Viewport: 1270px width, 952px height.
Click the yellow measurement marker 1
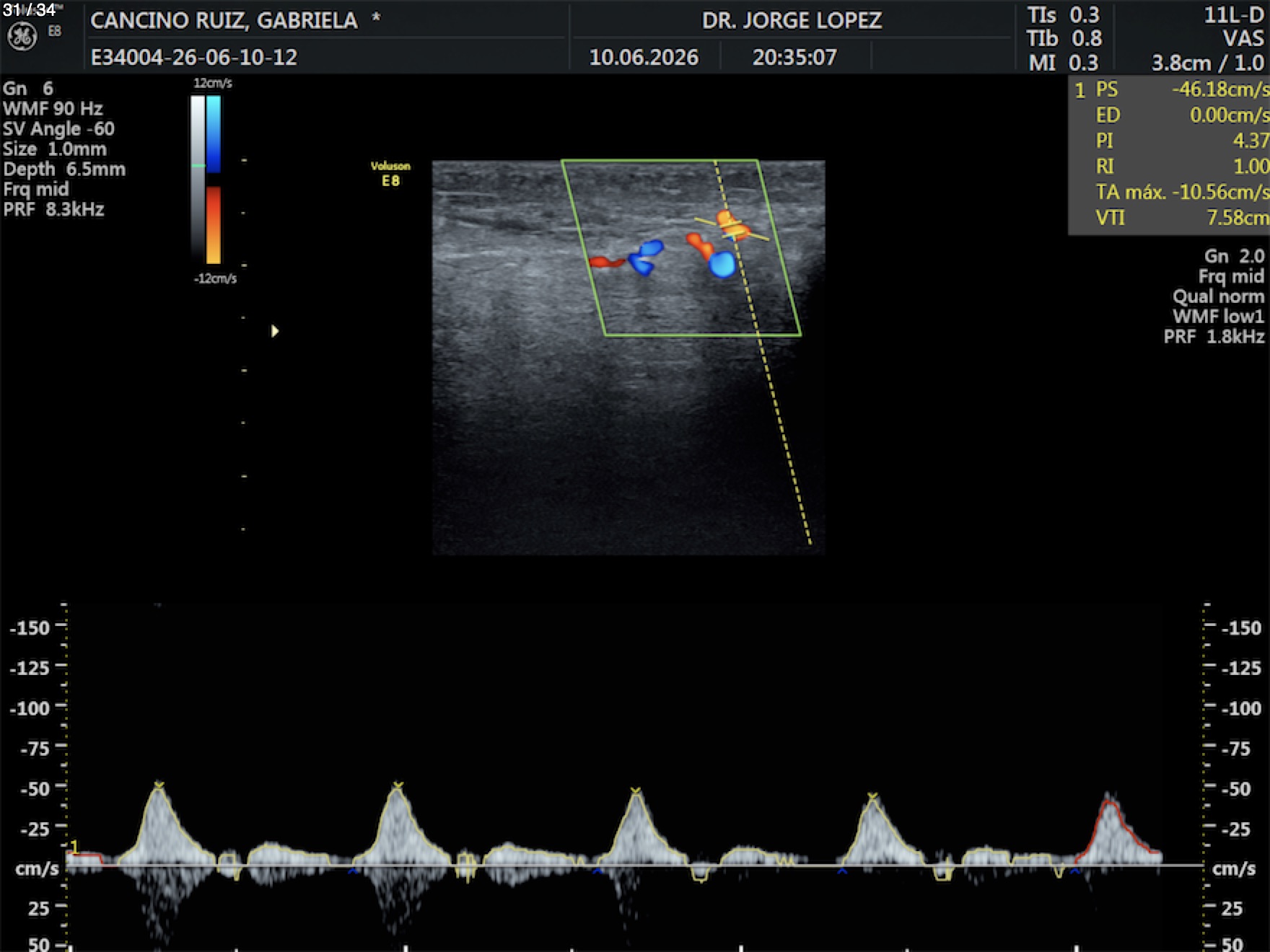[74, 847]
